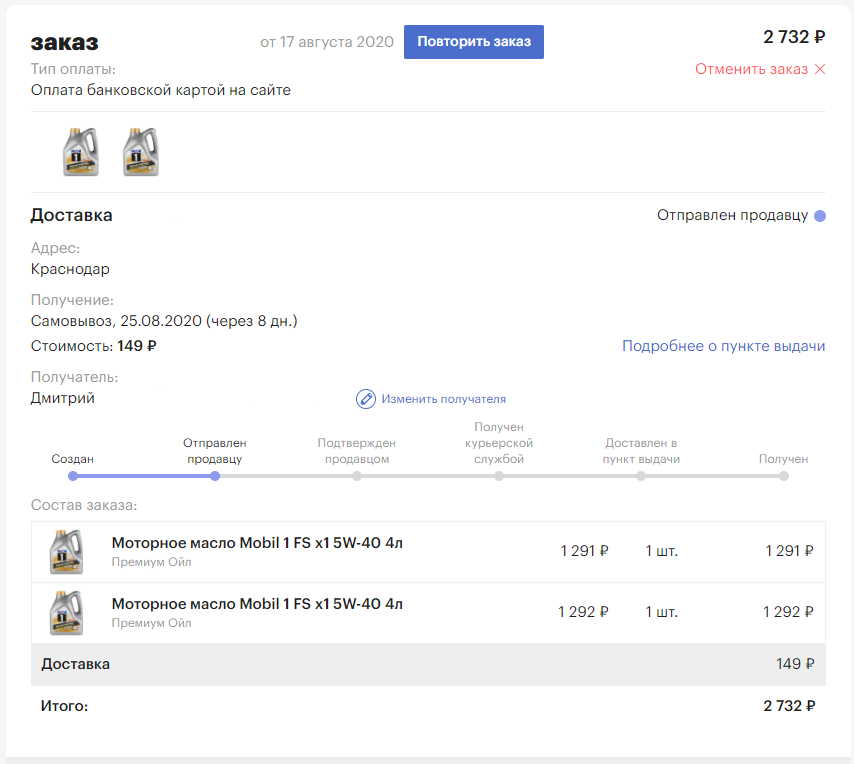Click Отправлен продавцу status text at right
The image size is (854, 764).
[x=733, y=216]
